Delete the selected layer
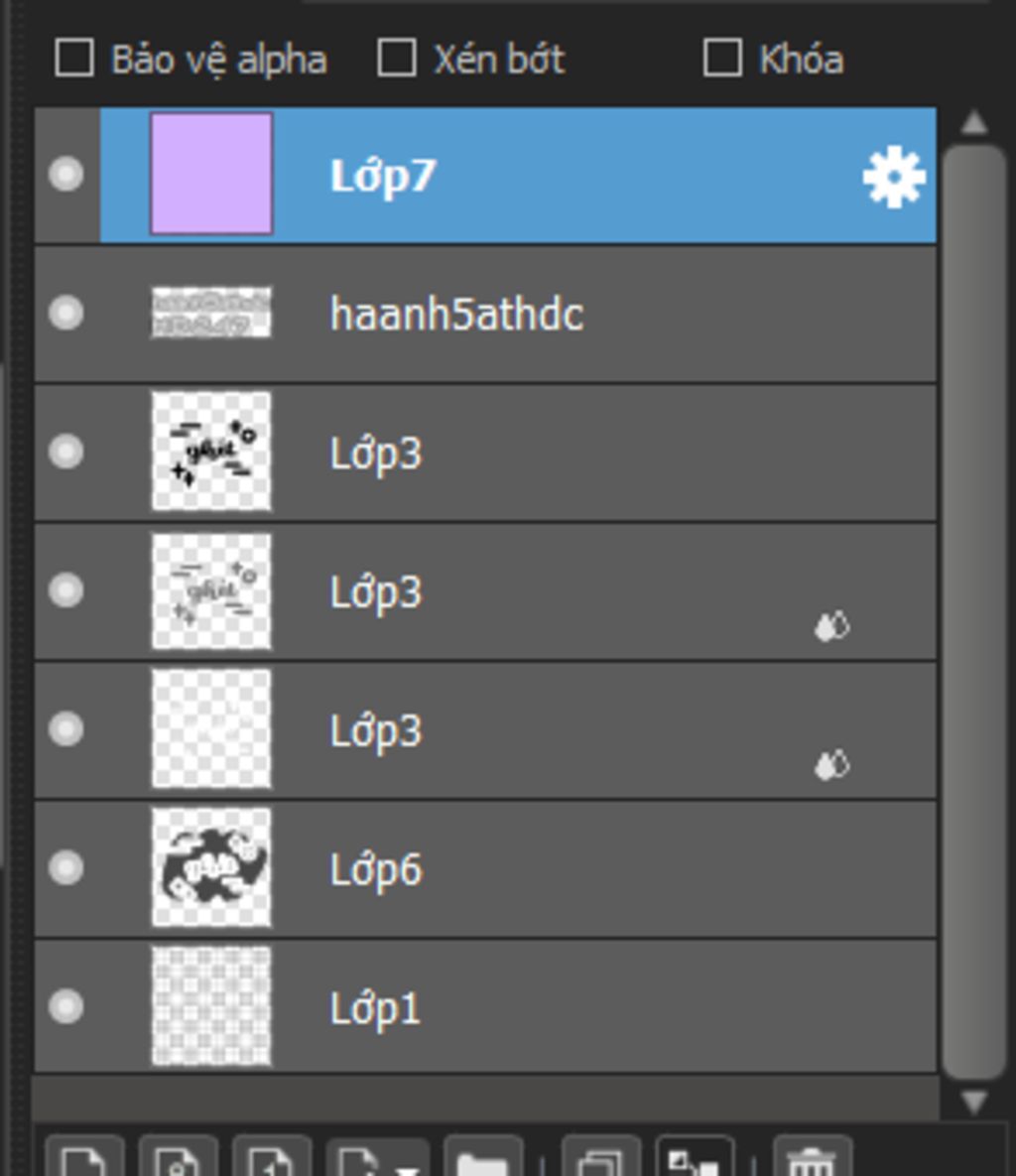The height and width of the screenshot is (1176, 1016). [x=812, y=1159]
